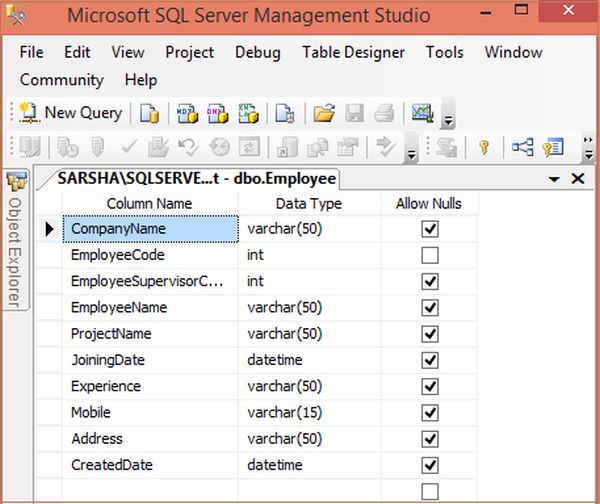Click the SQL Server Compact Query icon
The height and width of the screenshot is (504, 600).
pos(285,113)
